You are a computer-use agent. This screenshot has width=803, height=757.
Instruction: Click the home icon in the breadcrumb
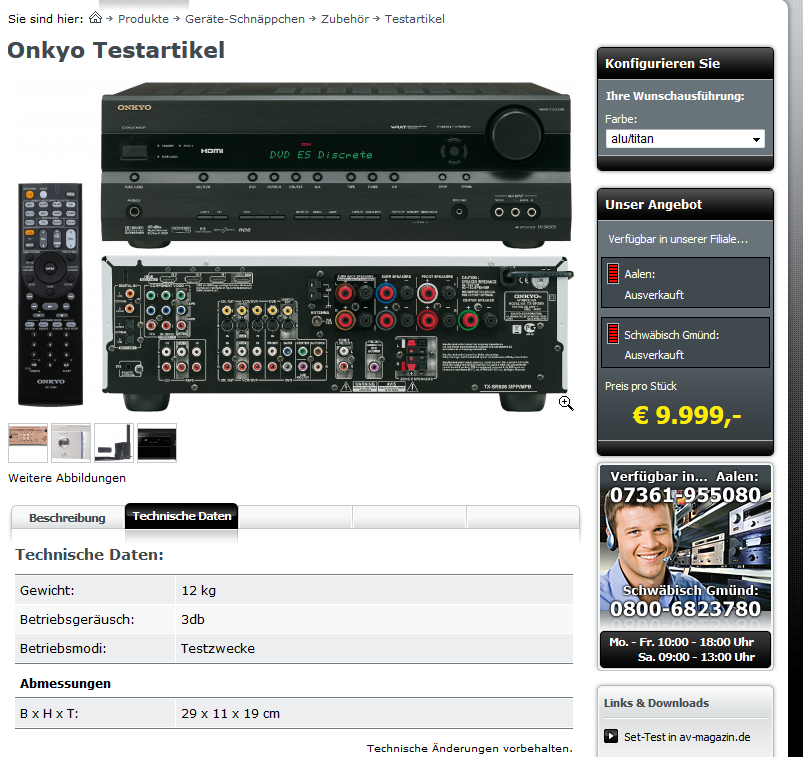tap(96, 18)
